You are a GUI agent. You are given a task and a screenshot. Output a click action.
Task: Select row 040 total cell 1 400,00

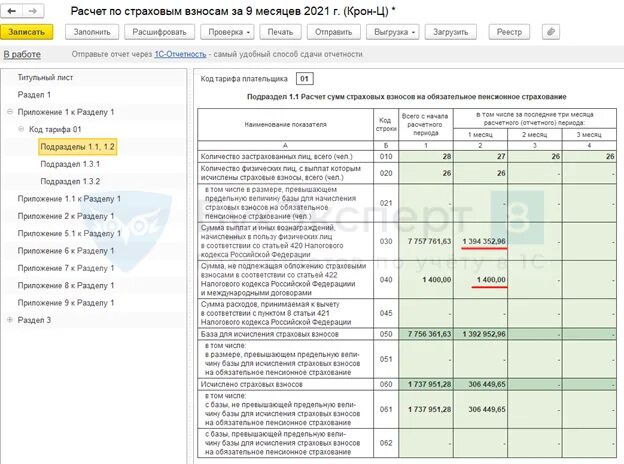[x=426, y=280]
